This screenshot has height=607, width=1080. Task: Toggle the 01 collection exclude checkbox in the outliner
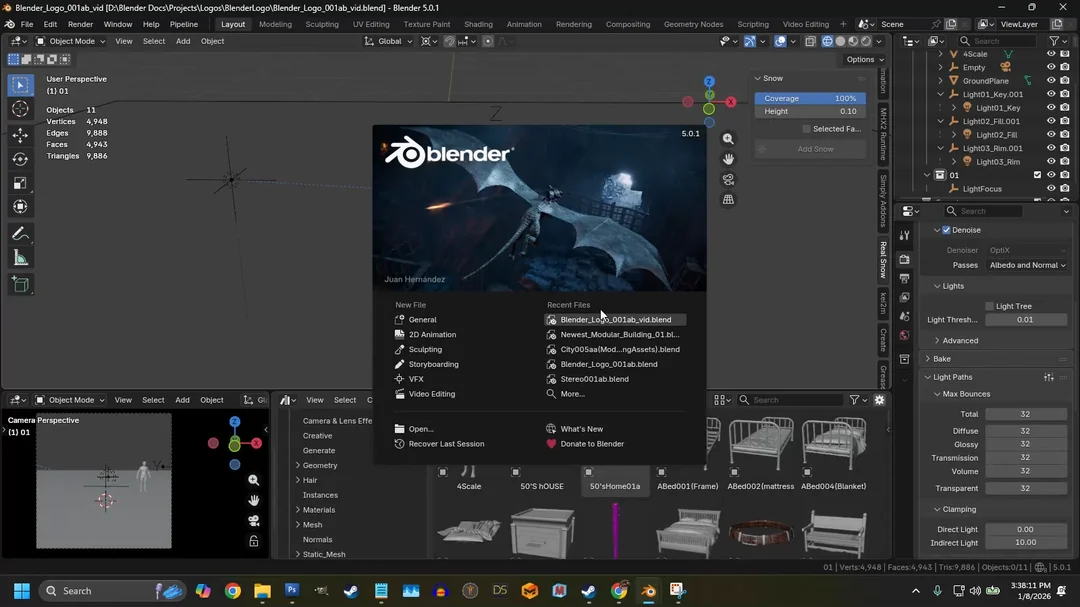[1037, 175]
